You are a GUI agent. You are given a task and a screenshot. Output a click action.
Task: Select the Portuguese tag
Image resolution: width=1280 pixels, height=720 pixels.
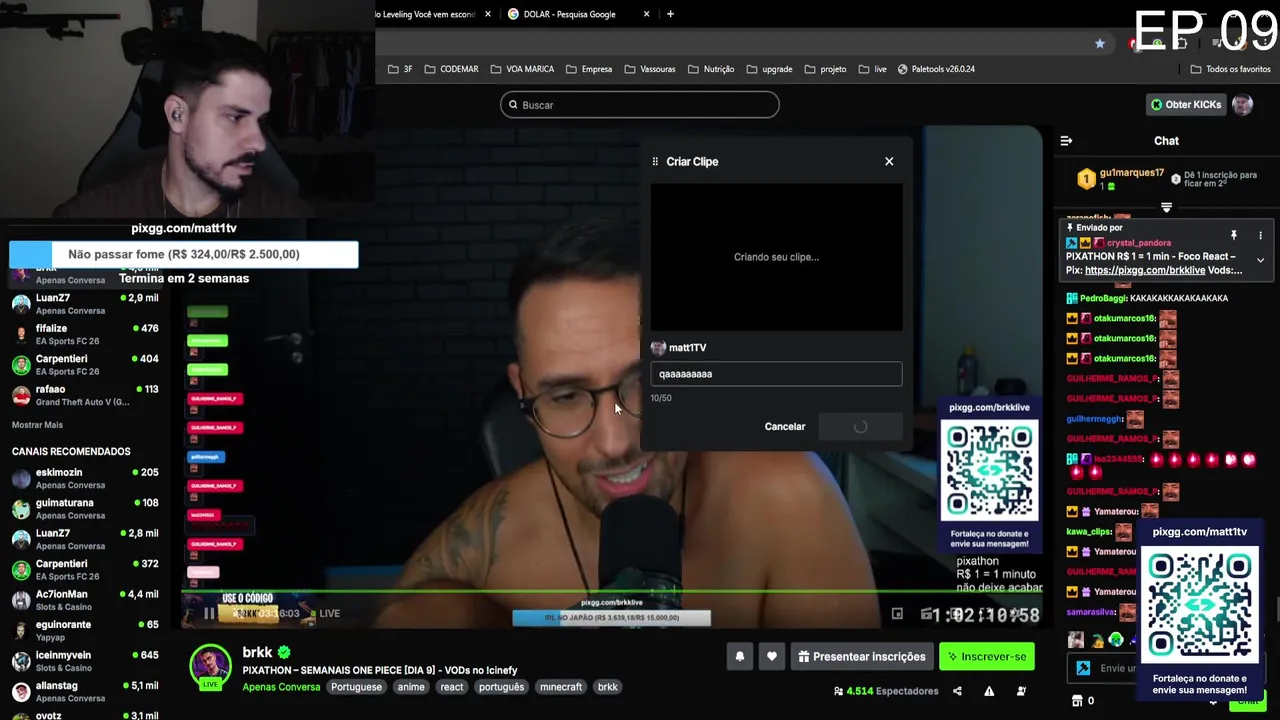coord(356,687)
